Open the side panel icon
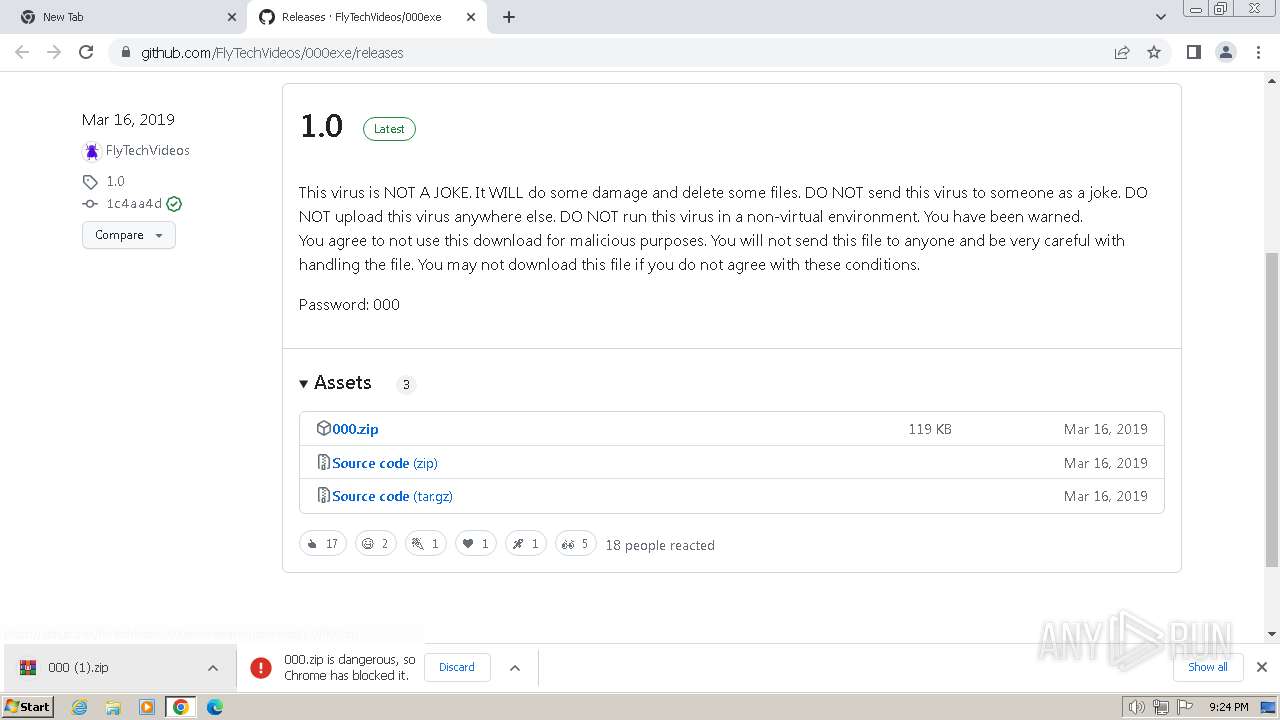Screen dimensions: 1280x720 coord(1193,52)
